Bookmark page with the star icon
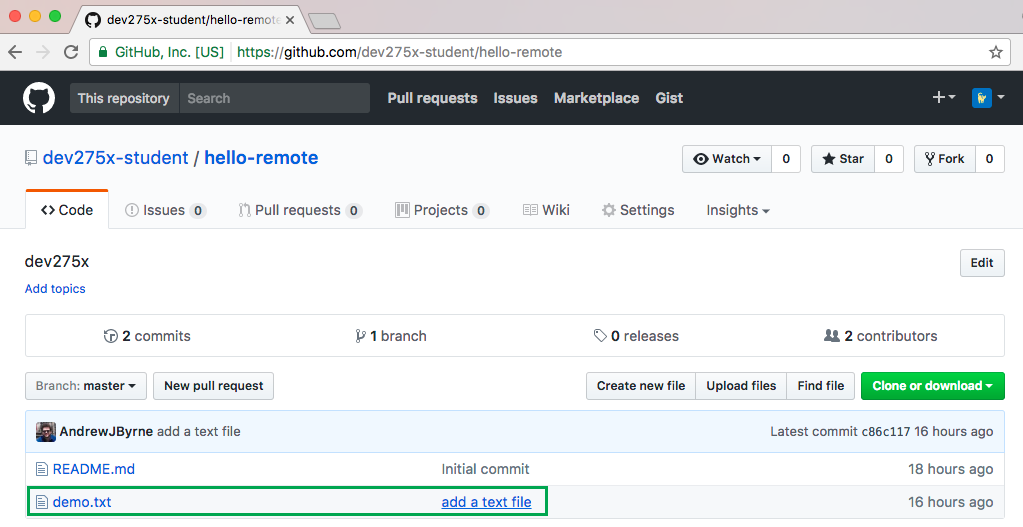 996,52
